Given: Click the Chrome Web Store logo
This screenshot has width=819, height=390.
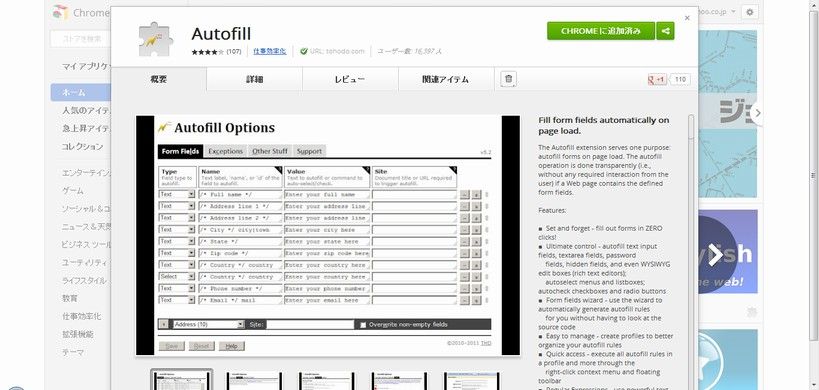Looking at the screenshot, I should click(61, 12).
